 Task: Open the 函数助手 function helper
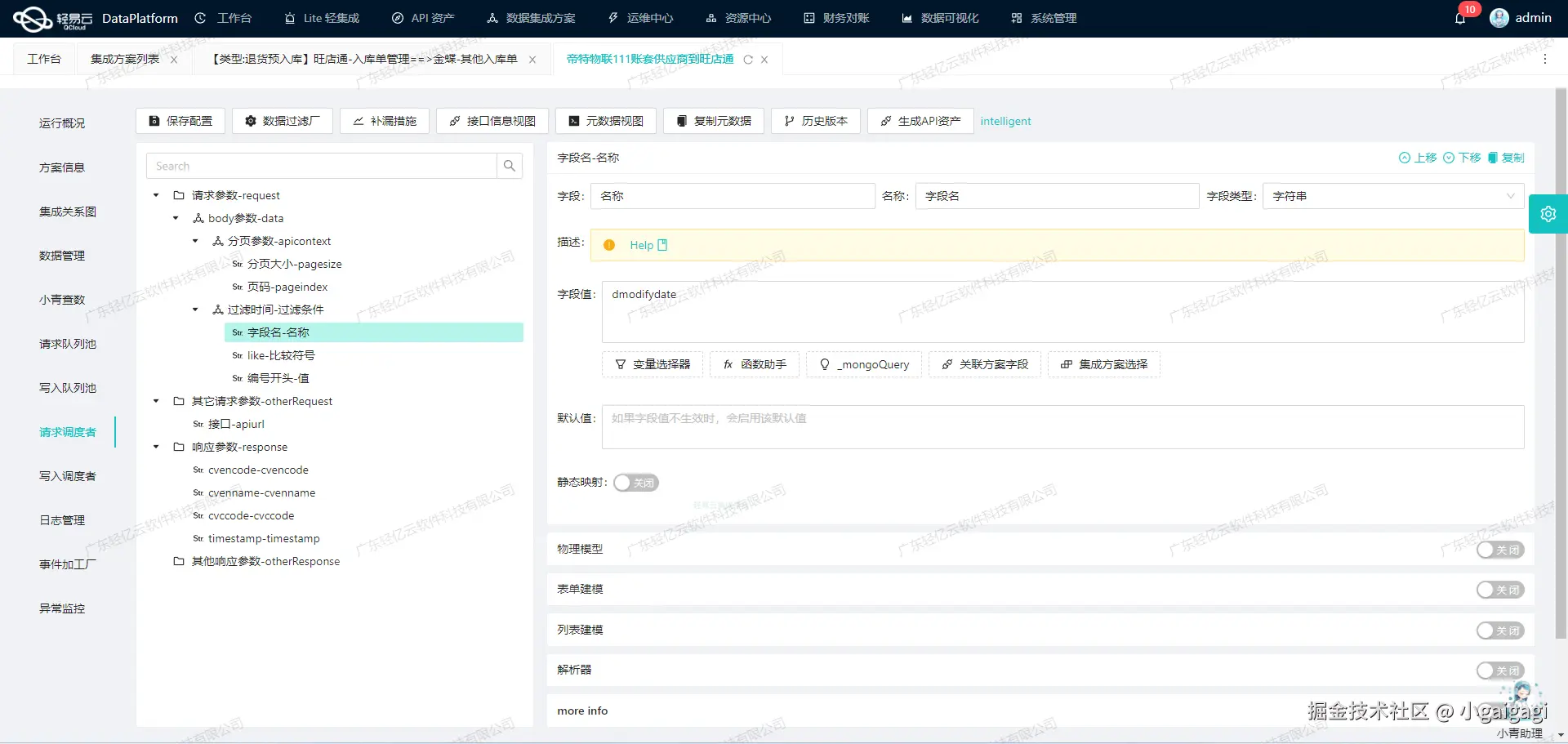pyautogui.click(x=754, y=364)
